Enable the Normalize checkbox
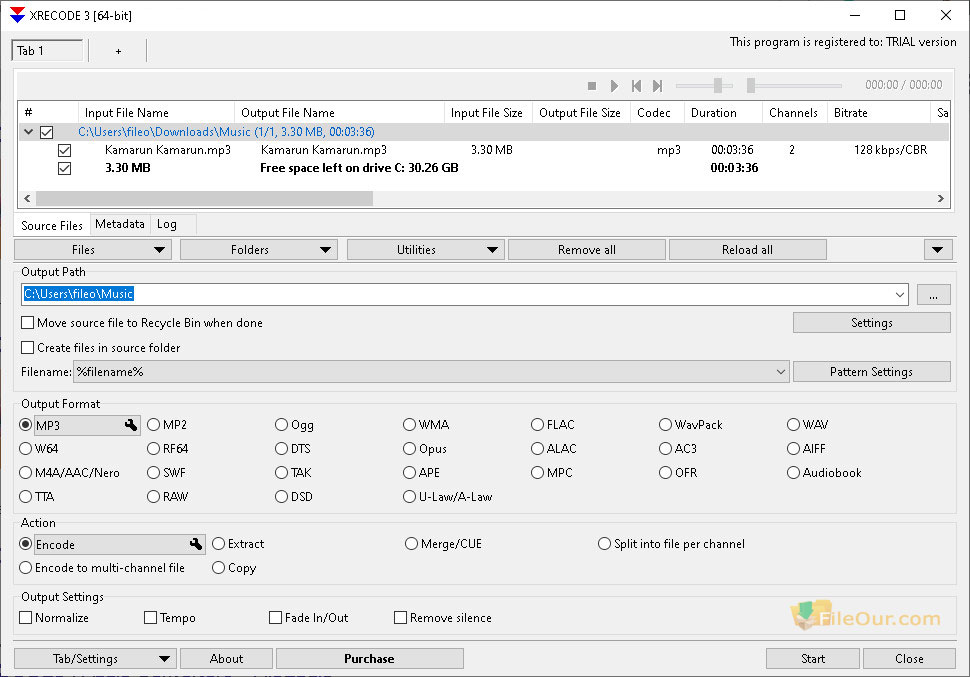This screenshot has width=970, height=677. click(25, 618)
